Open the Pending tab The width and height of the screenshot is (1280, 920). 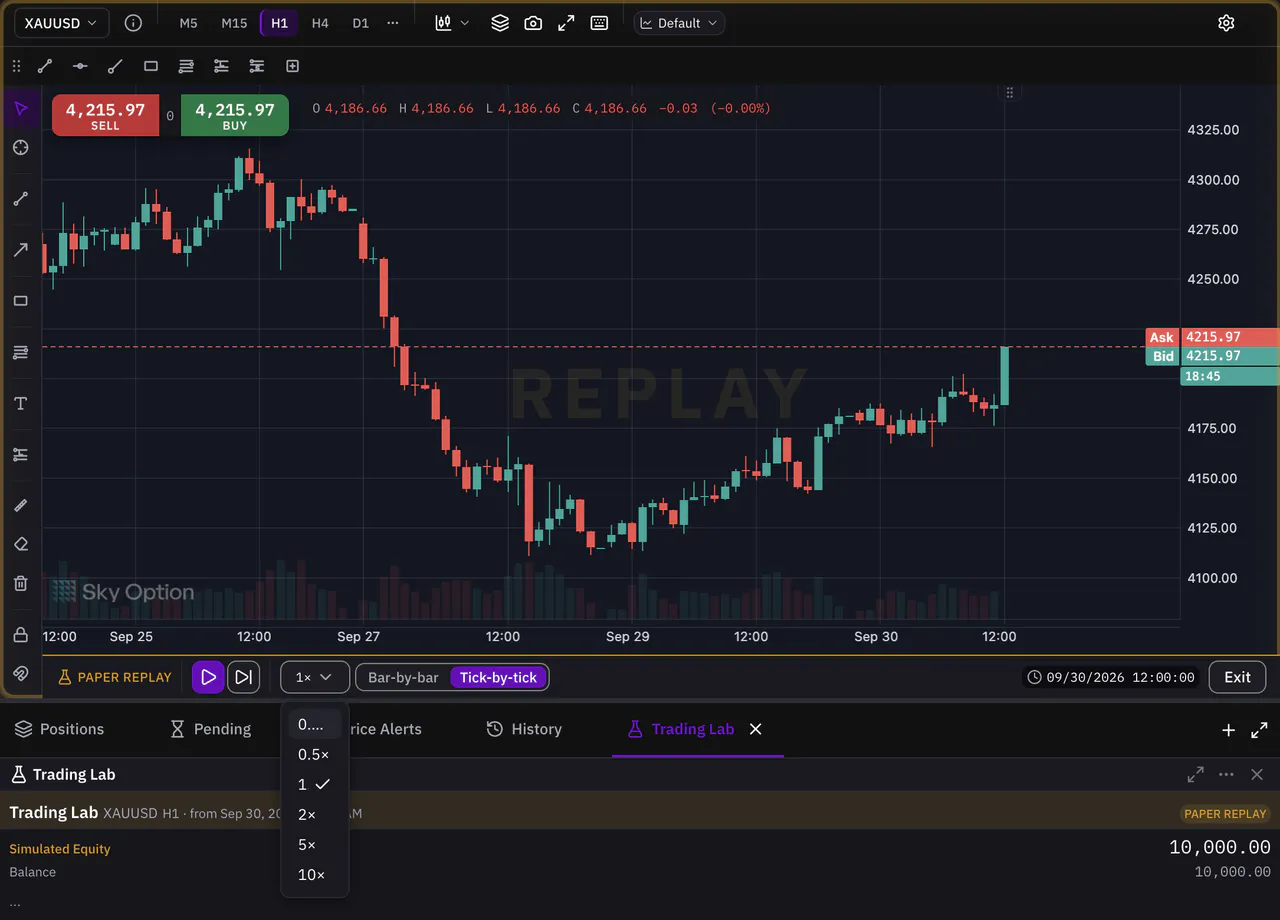click(x=210, y=729)
